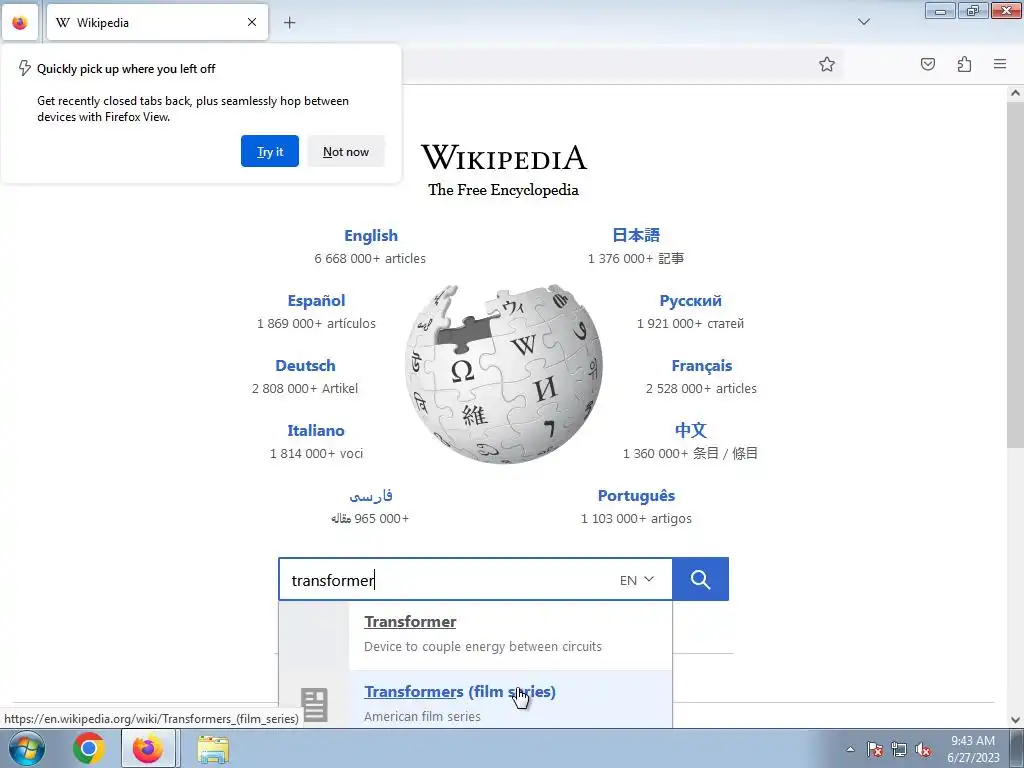Dismiss popup with Not now button

[346, 152]
